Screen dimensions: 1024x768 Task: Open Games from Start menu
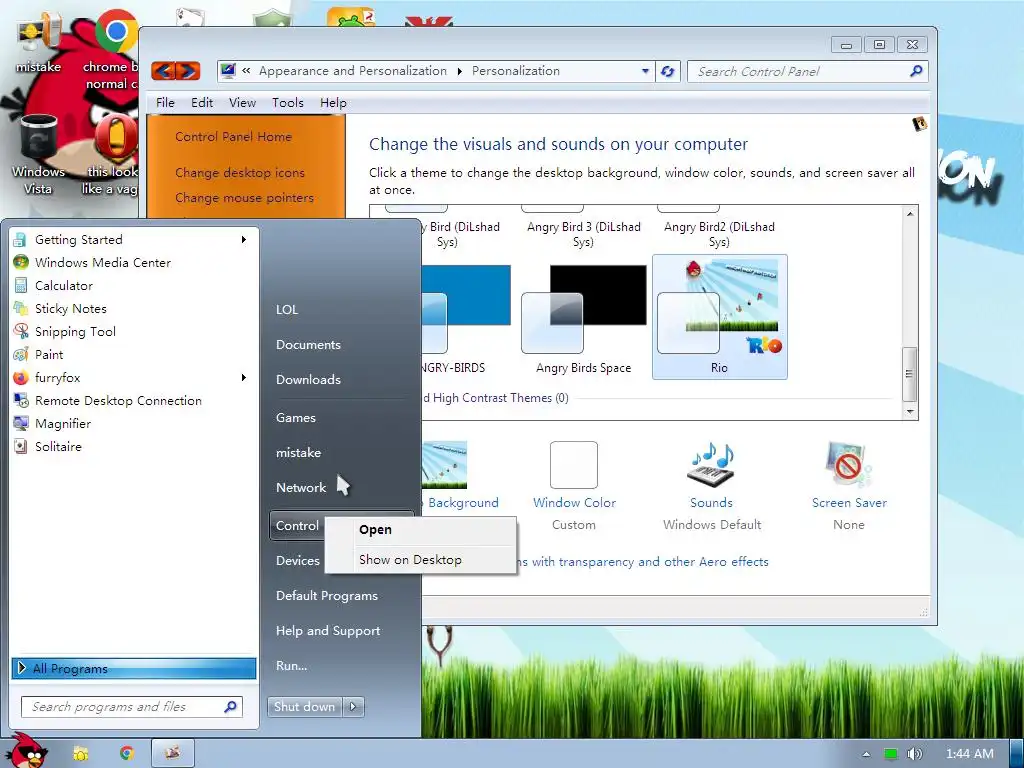click(x=296, y=417)
